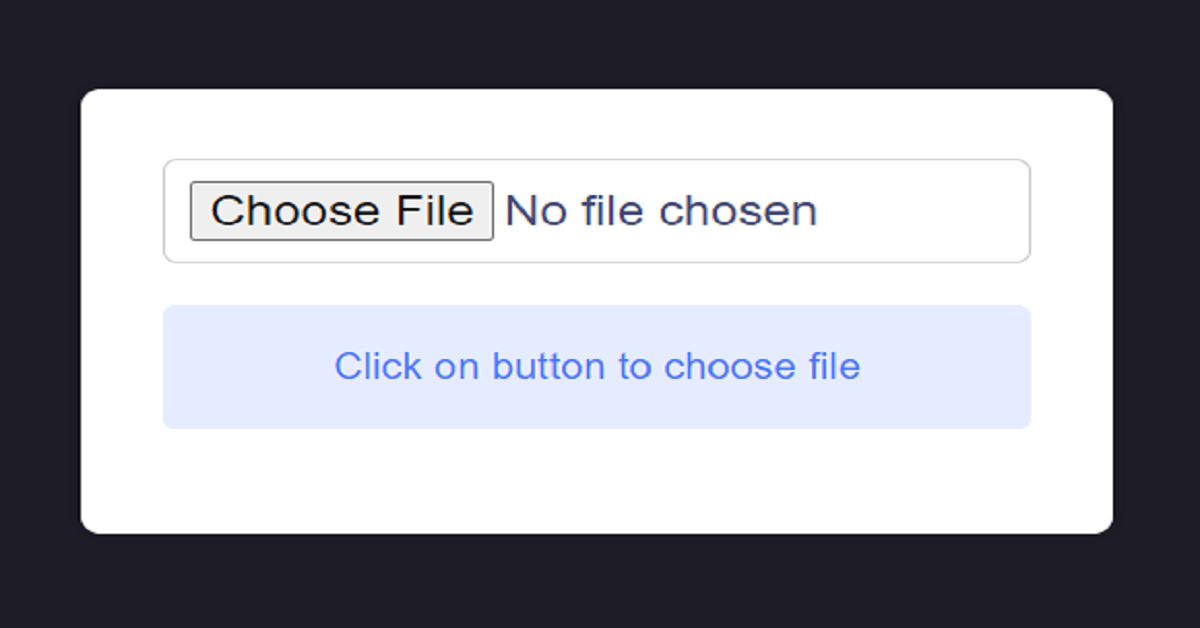Select the 'No file chosen' label

click(x=661, y=211)
